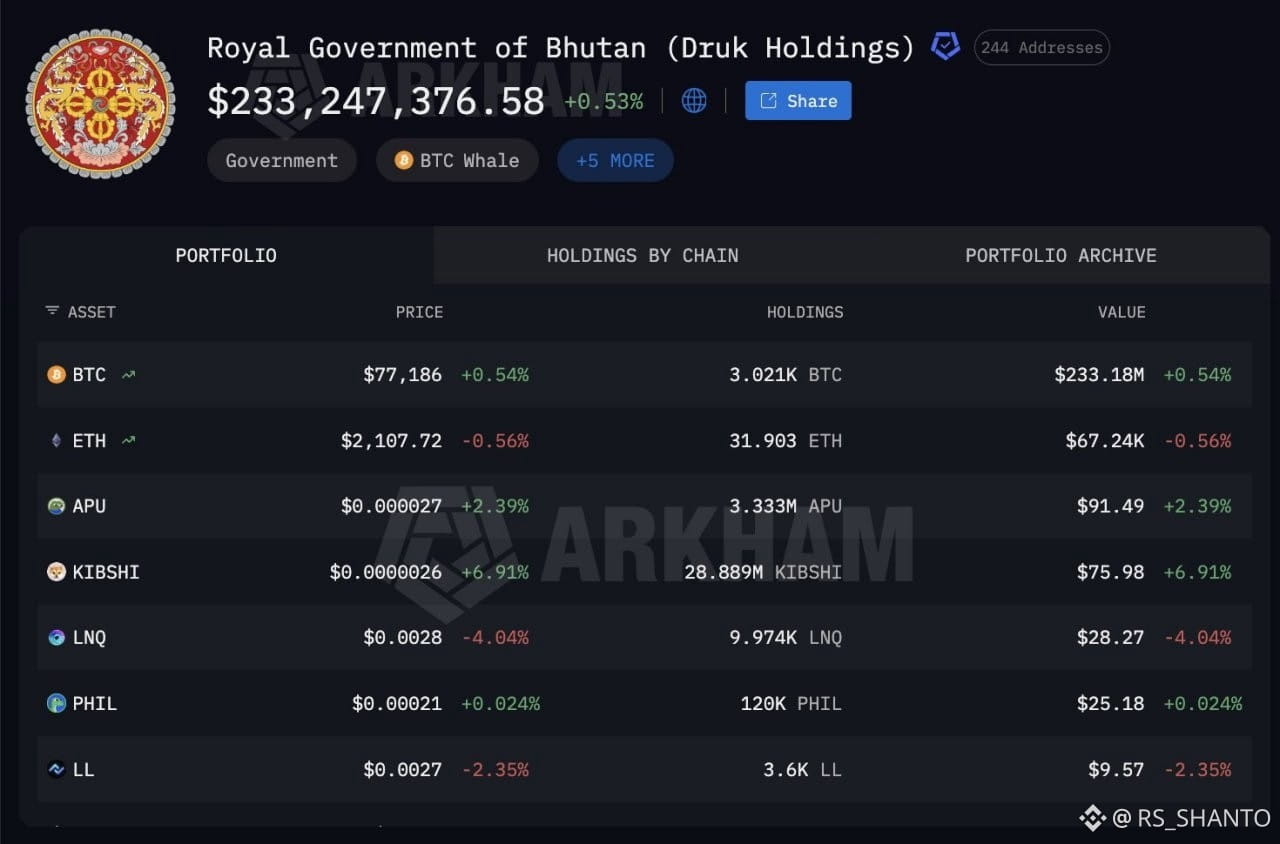Sort by the VALUE column header
Image resolution: width=1280 pixels, height=844 pixels.
(1121, 312)
